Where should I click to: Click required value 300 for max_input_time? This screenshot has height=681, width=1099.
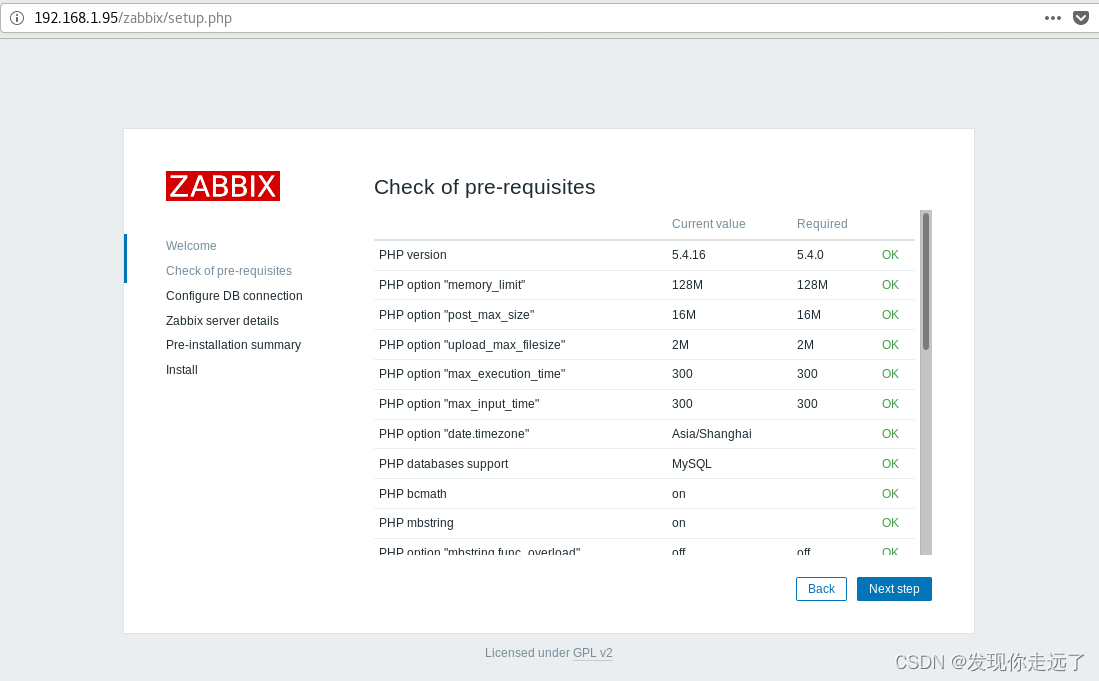click(x=807, y=404)
